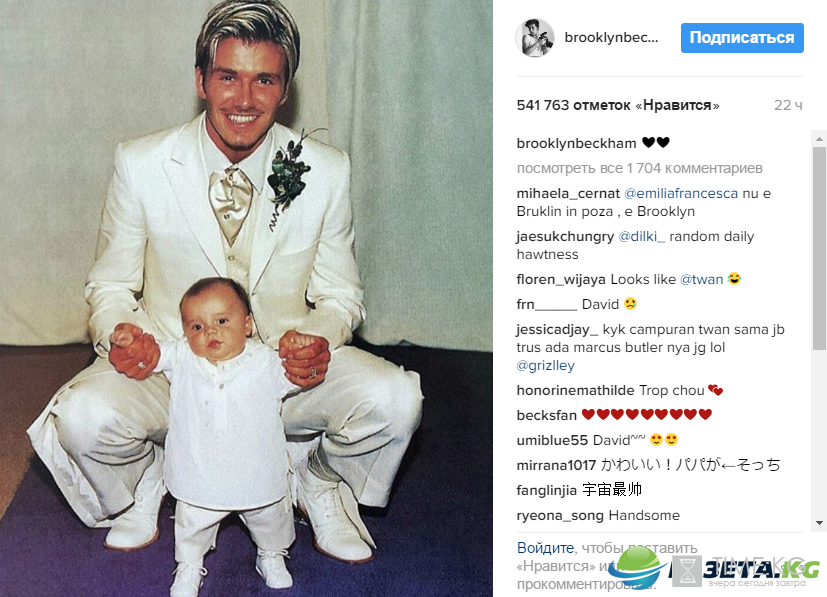Open becksfan commenter profile

click(546, 415)
